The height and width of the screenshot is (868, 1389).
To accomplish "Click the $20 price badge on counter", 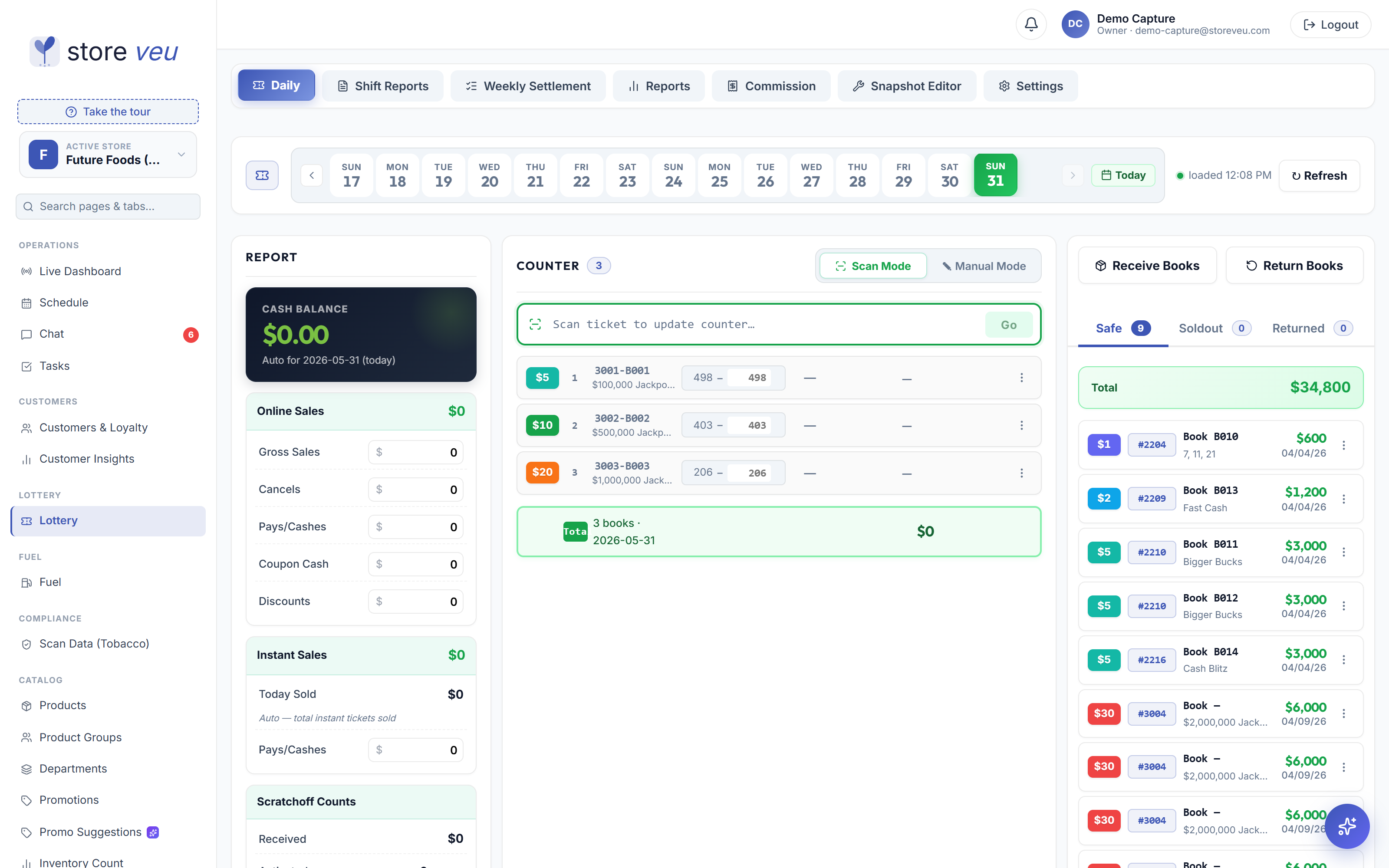I will (x=542, y=473).
